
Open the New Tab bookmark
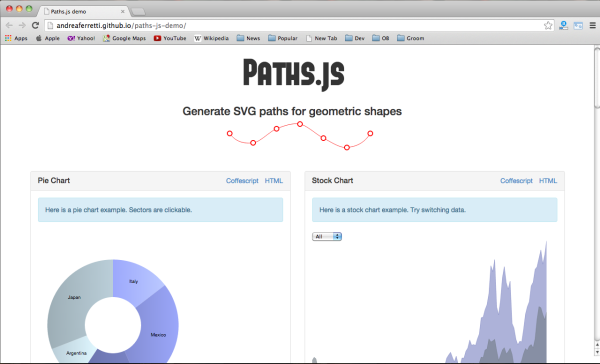coord(321,38)
